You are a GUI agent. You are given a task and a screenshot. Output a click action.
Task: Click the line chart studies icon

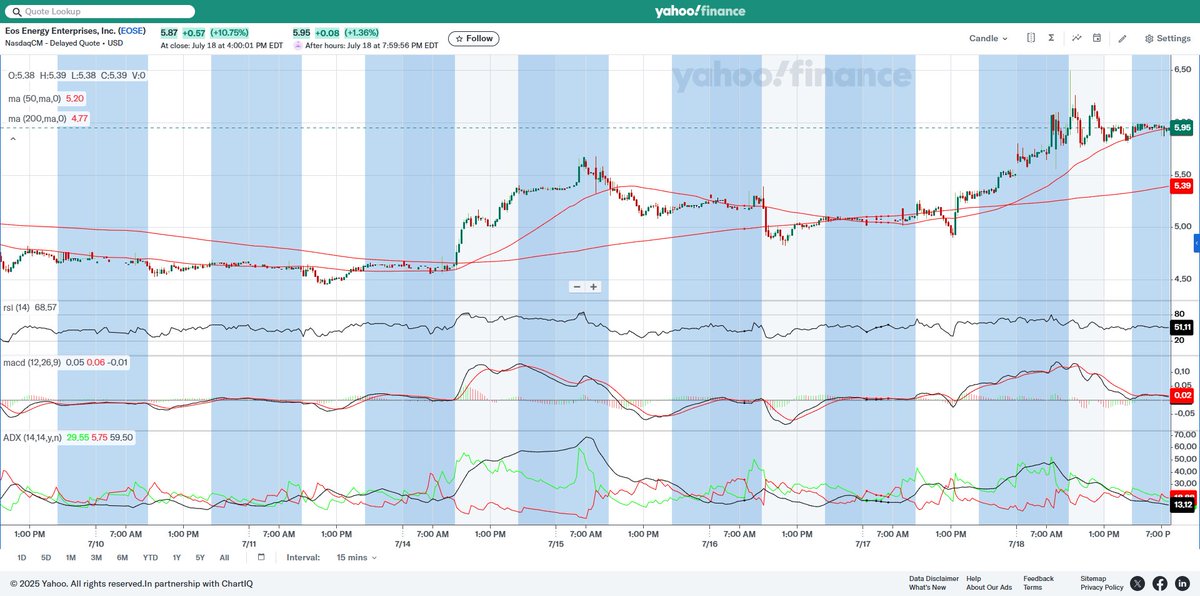1077,38
